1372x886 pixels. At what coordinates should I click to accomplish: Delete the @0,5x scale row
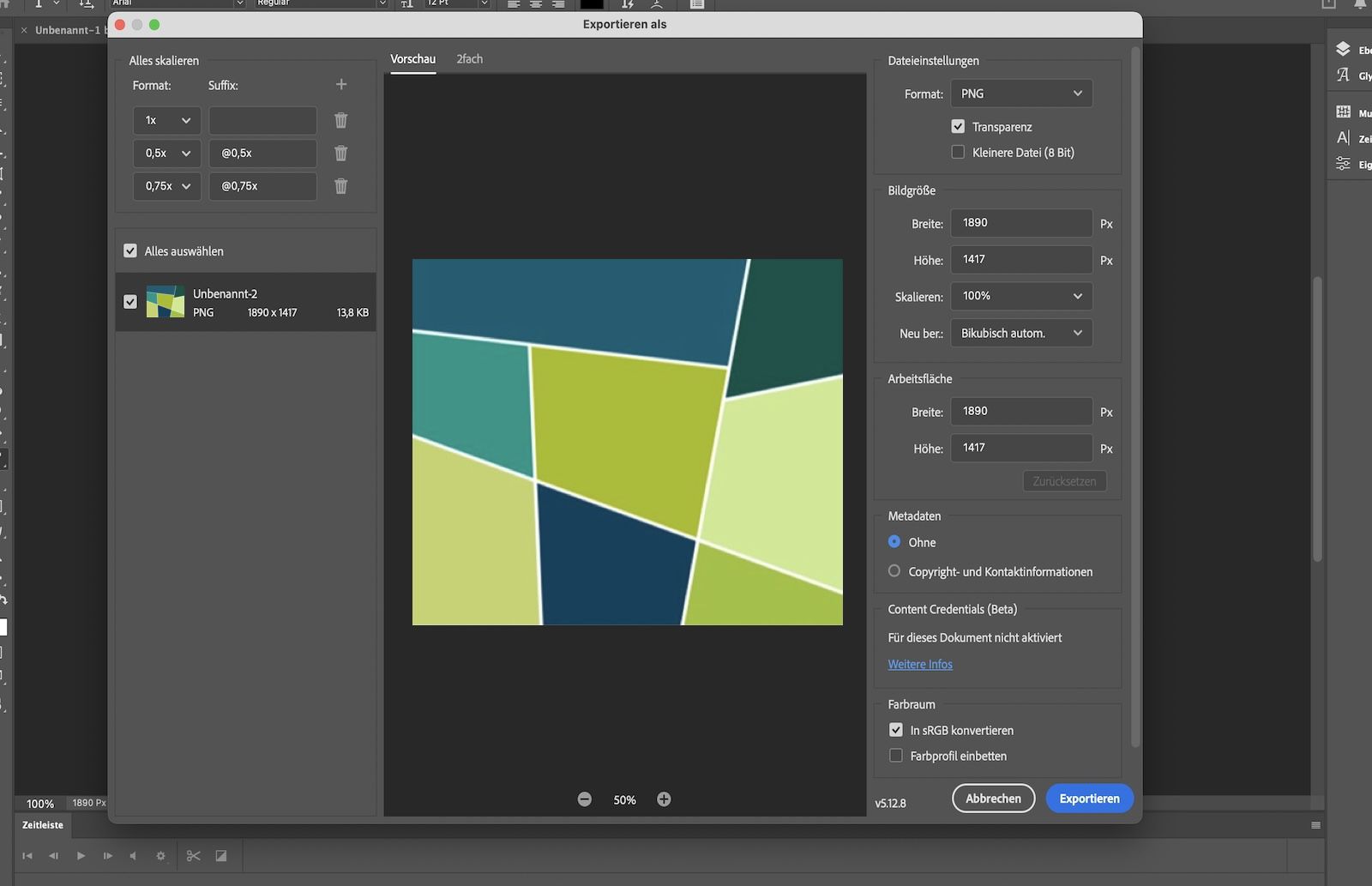click(x=340, y=154)
